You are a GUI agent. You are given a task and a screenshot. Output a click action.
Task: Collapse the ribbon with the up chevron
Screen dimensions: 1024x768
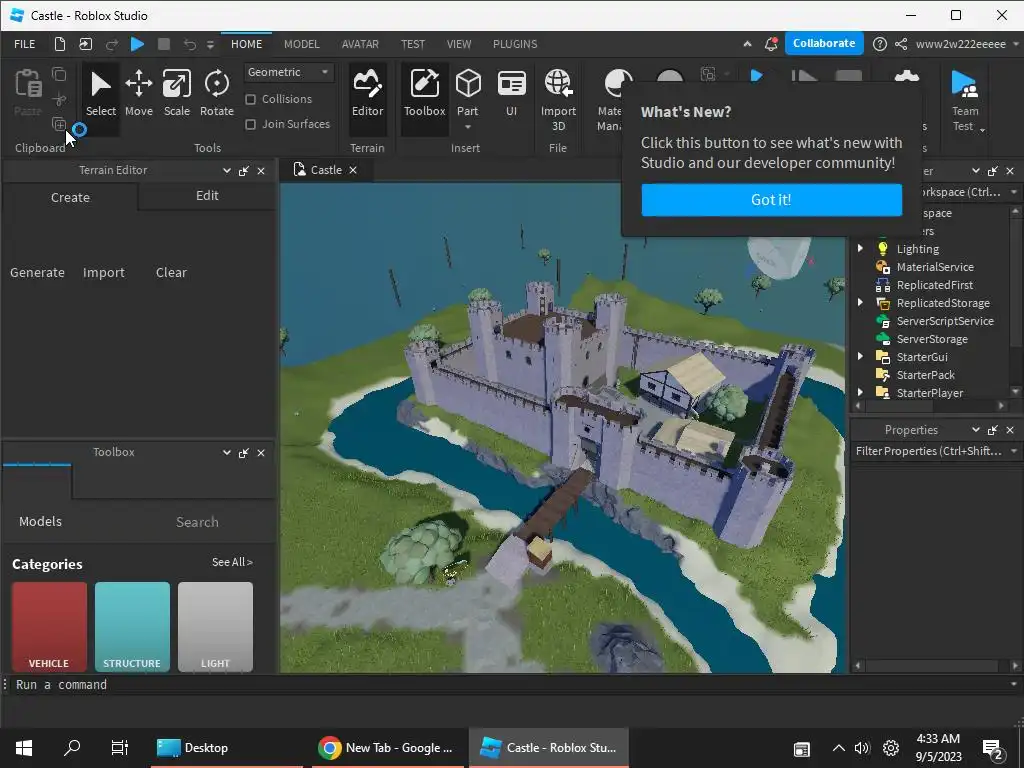tap(747, 44)
